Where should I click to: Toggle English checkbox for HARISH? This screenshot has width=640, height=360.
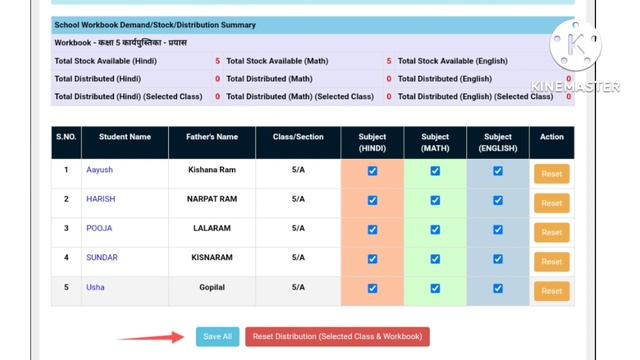click(498, 200)
